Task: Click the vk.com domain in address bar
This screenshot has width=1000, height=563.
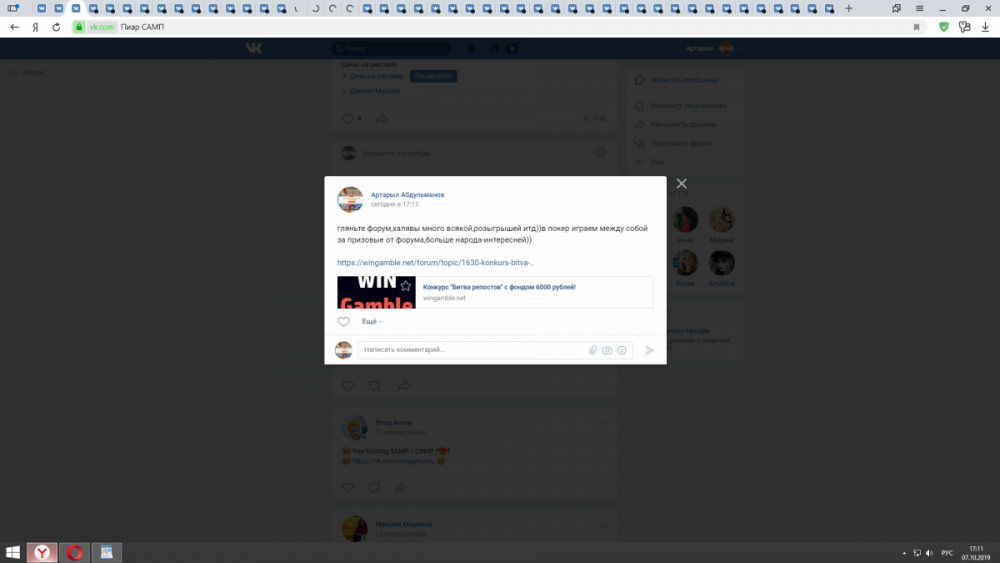Action: click(x=101, y=27)
